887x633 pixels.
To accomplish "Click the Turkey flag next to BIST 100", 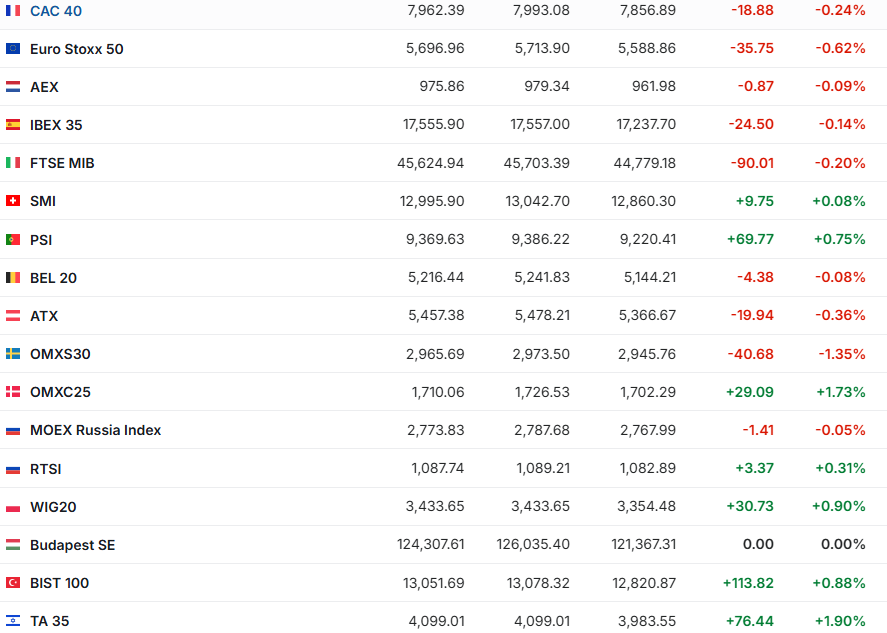I will pos(13,583).
